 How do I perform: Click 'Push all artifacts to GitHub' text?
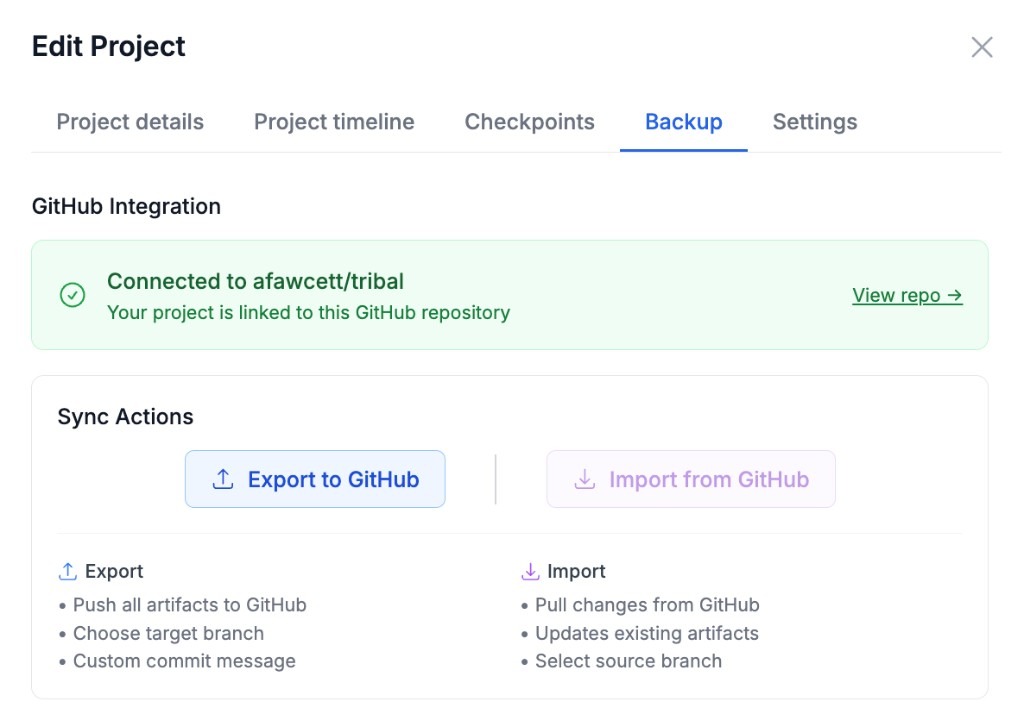click(189, 605)
